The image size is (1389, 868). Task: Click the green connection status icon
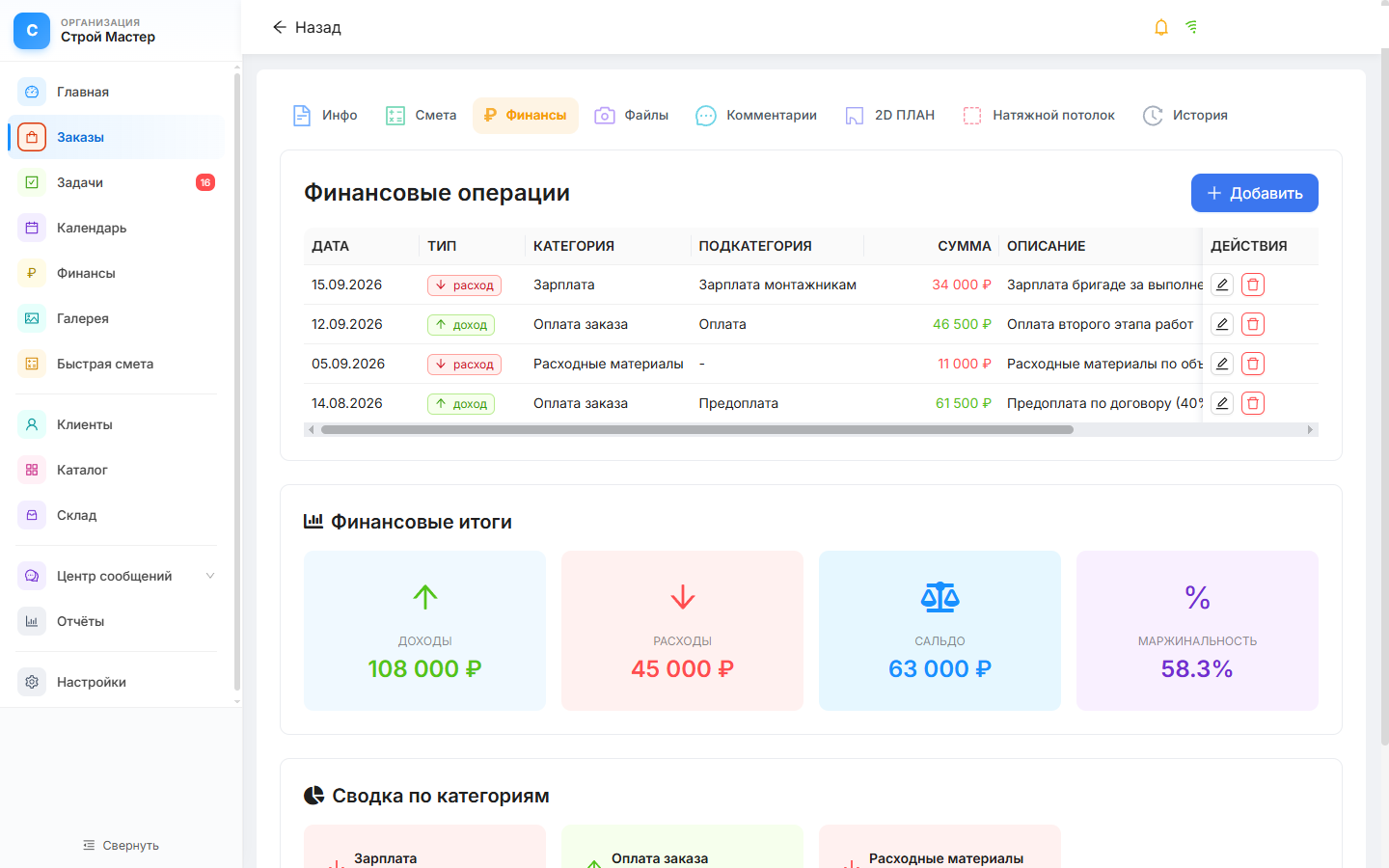[1192, 27]
